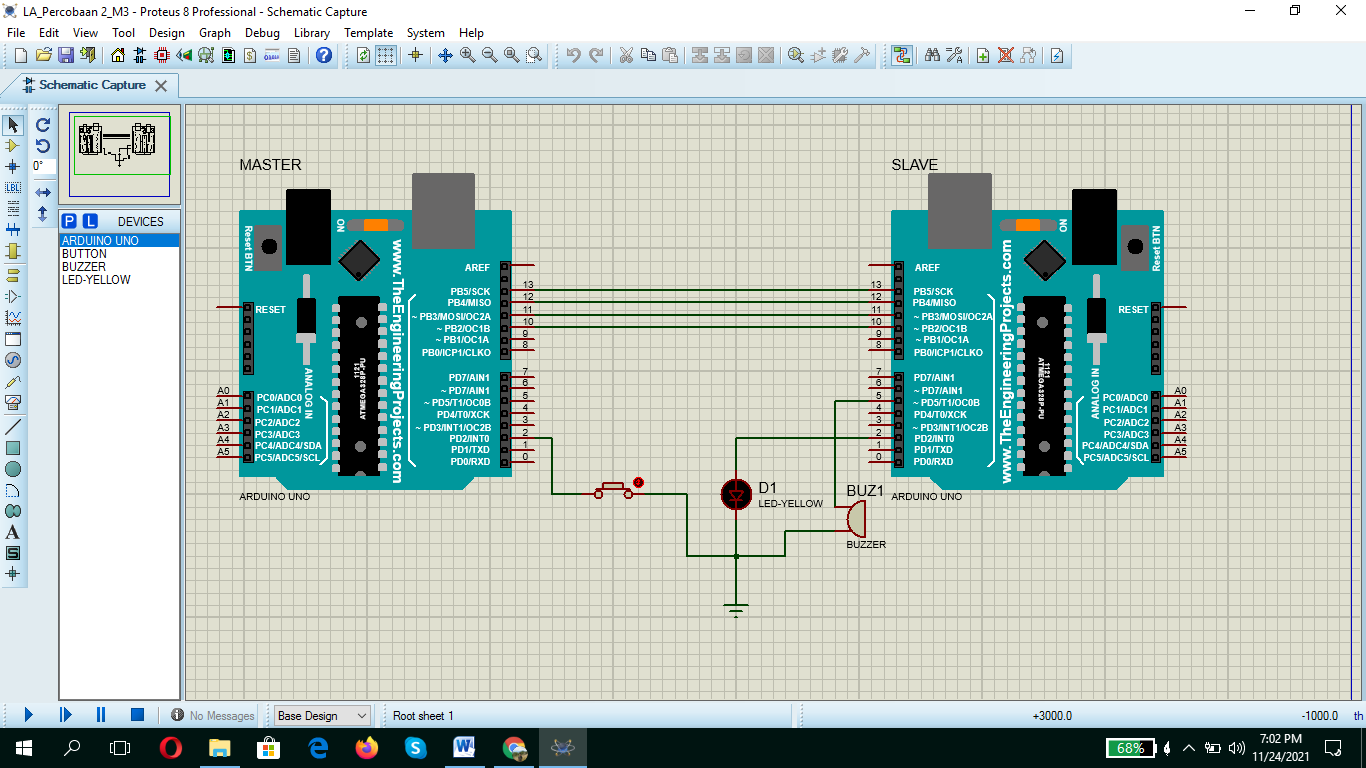Image resolution: width=1366 pixels, height=768 pixels.
Task: Open the Bill of Materials dollar icon
Action: [250, 55]
